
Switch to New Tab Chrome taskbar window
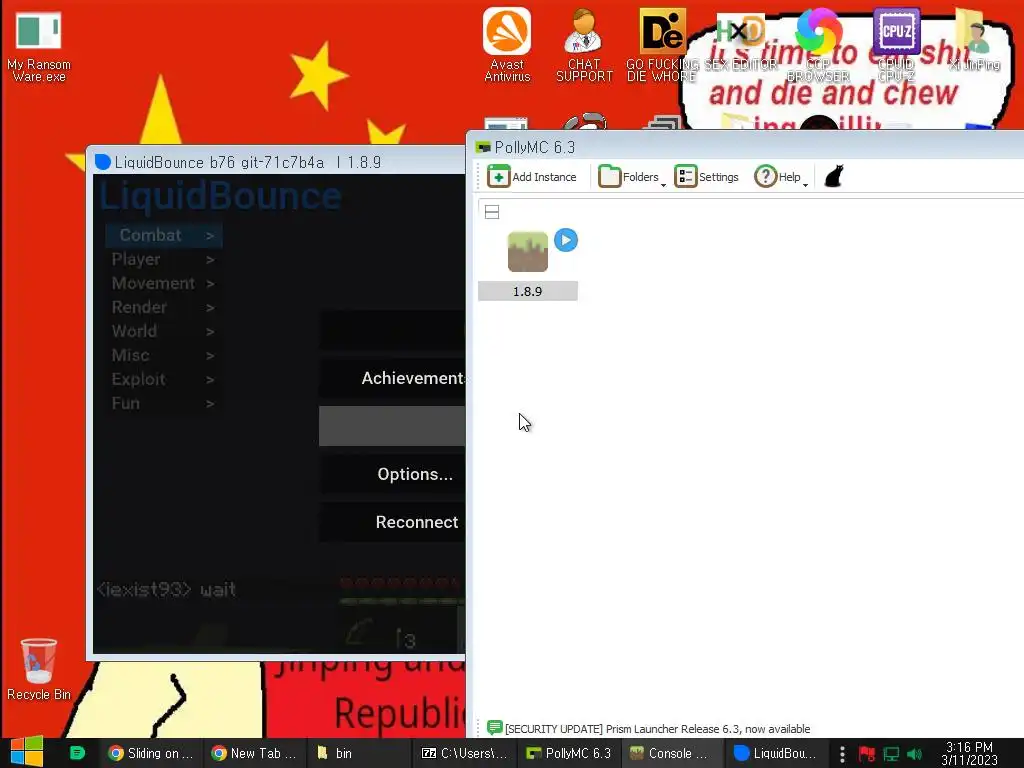click(254, 753)
